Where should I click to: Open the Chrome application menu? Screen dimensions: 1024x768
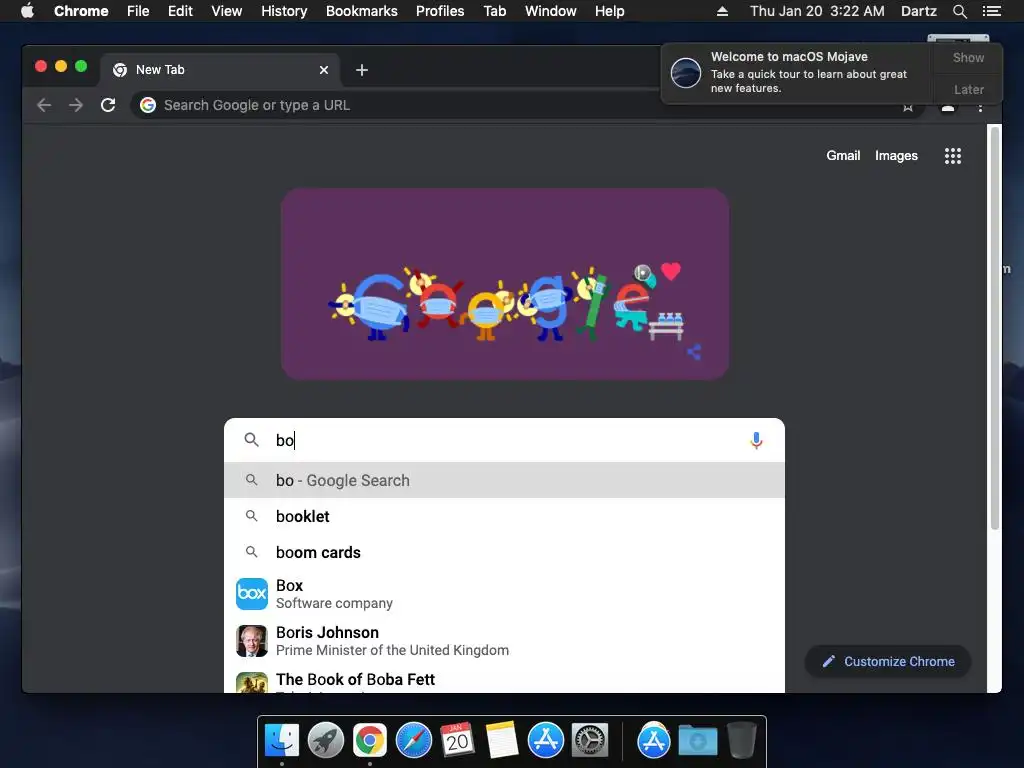81,11
